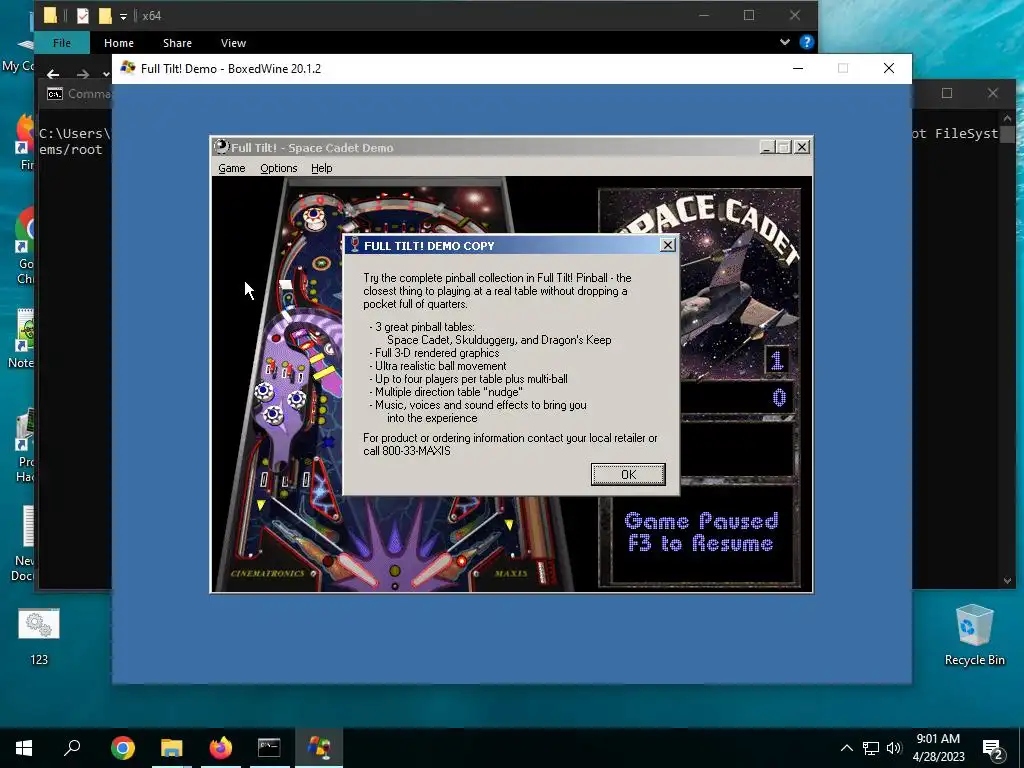Viewport: 1024px width, 768px height.
Task: Click the player number 1 display
Action: point(776,360)
